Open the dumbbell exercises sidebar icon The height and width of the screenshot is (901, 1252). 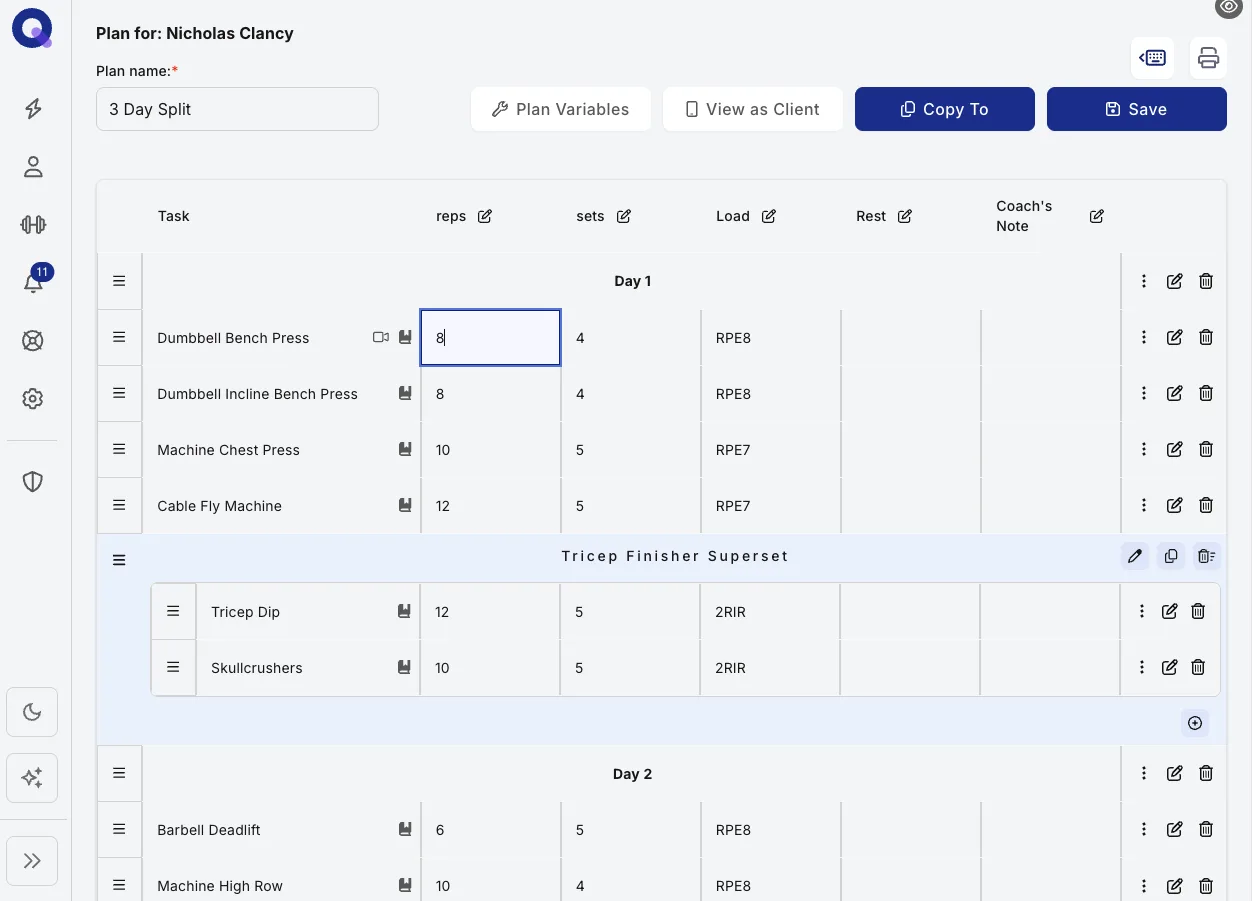(x=33, y=224)
